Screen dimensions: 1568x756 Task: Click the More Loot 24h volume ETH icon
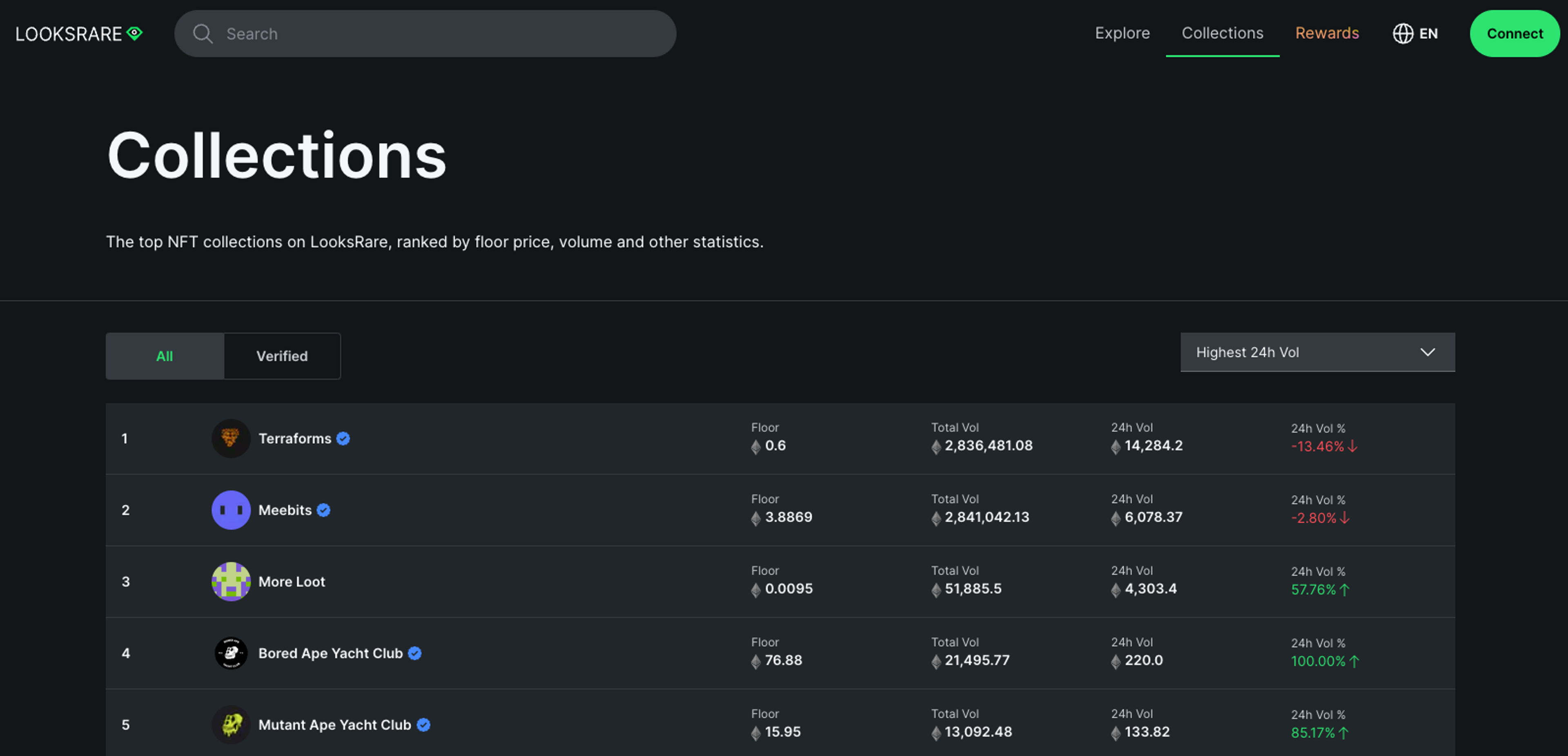click(1116, 590)
